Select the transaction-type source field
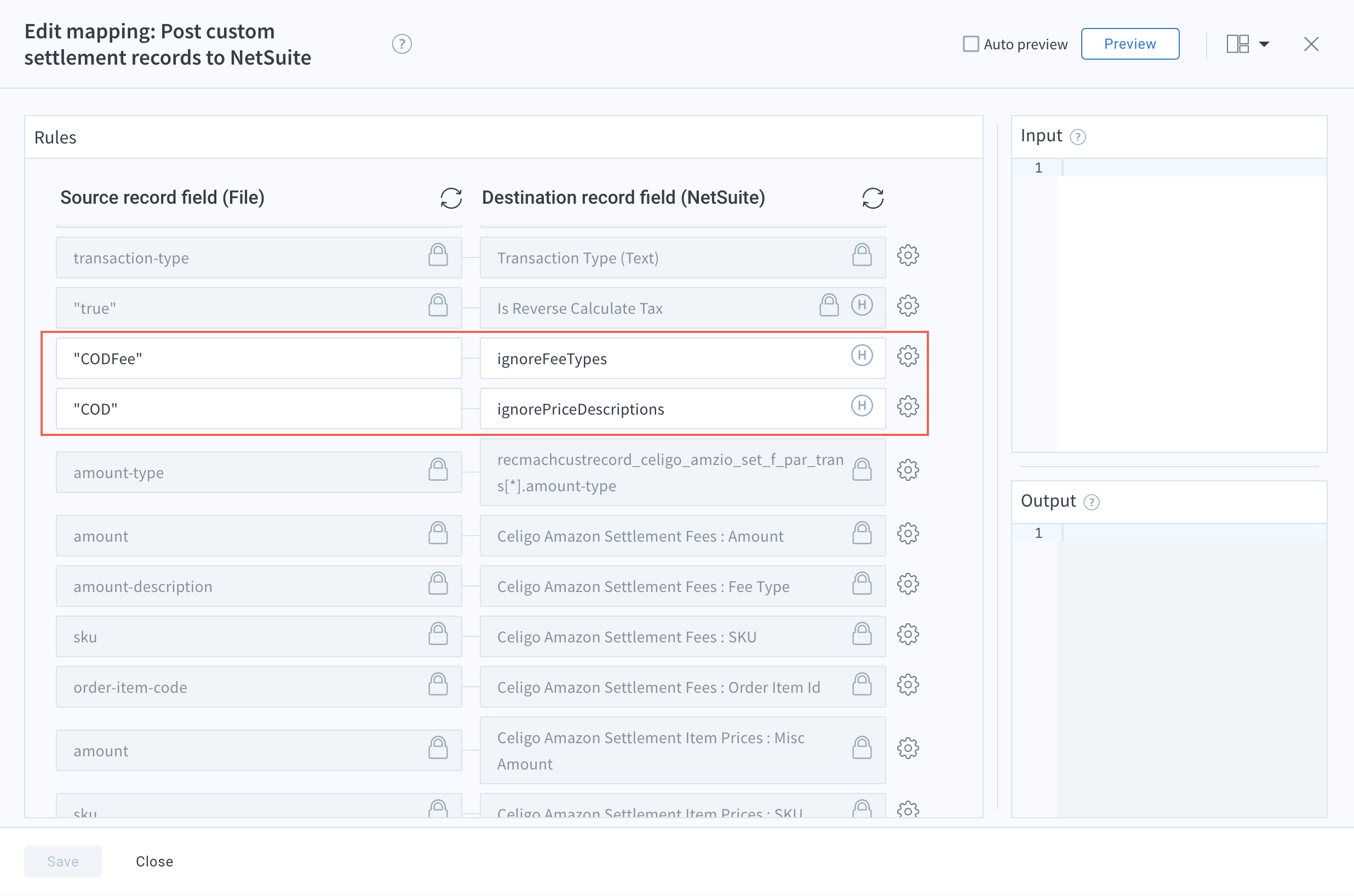The width and height of the screenshot is (1354, 896). pyautogui.click(x=259, y=258)
